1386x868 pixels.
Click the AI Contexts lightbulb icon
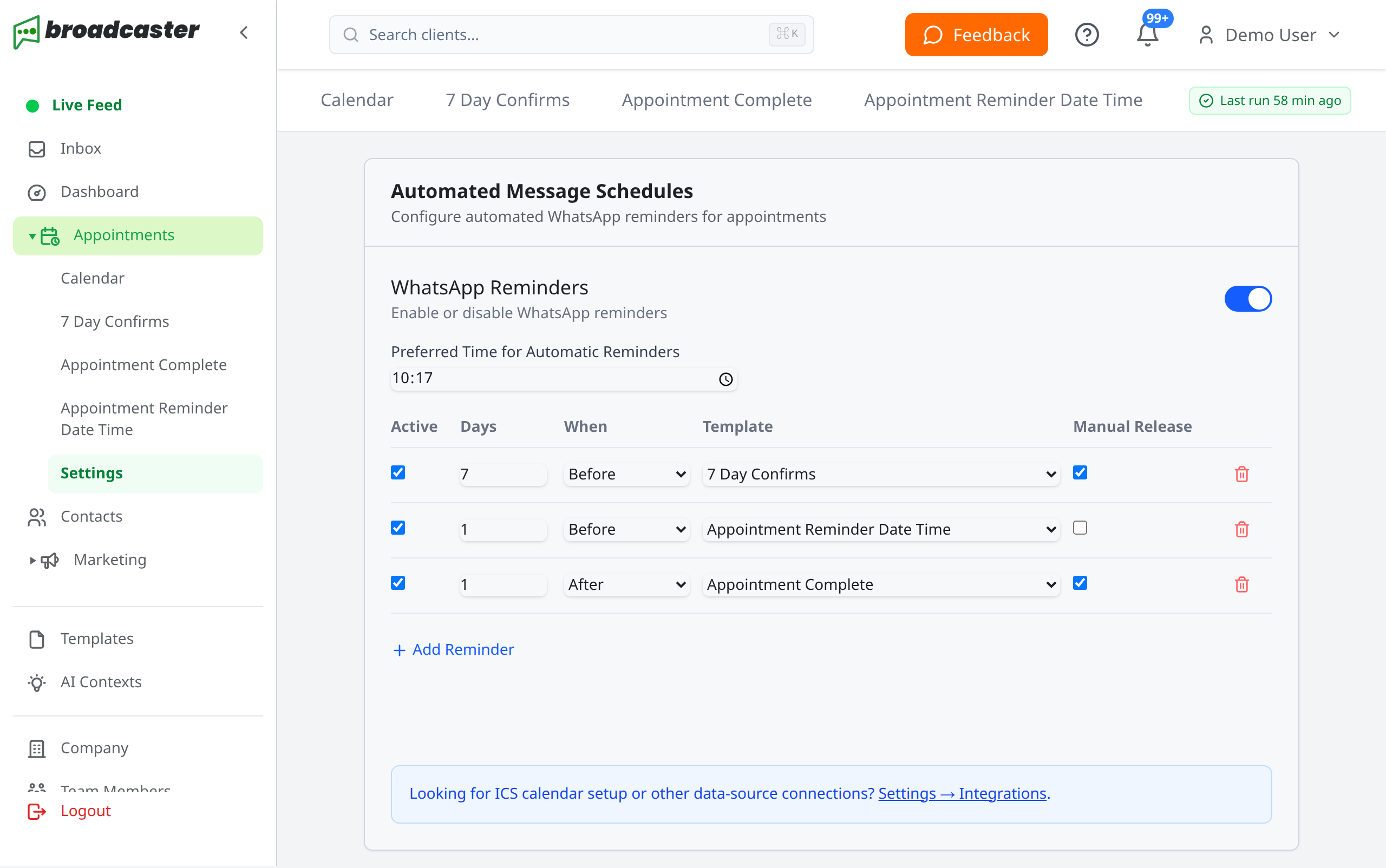tap(37, 682)
